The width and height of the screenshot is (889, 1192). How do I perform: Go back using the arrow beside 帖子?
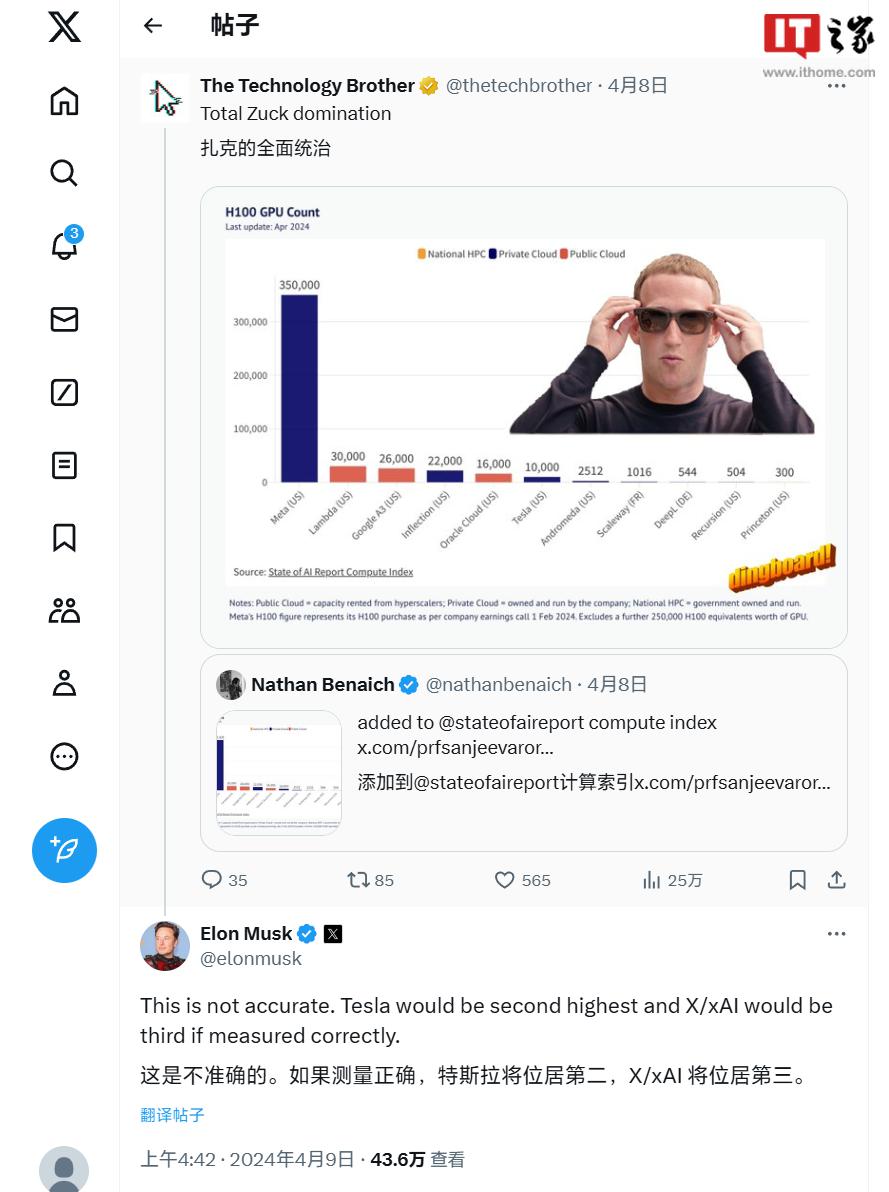(153, 26)
